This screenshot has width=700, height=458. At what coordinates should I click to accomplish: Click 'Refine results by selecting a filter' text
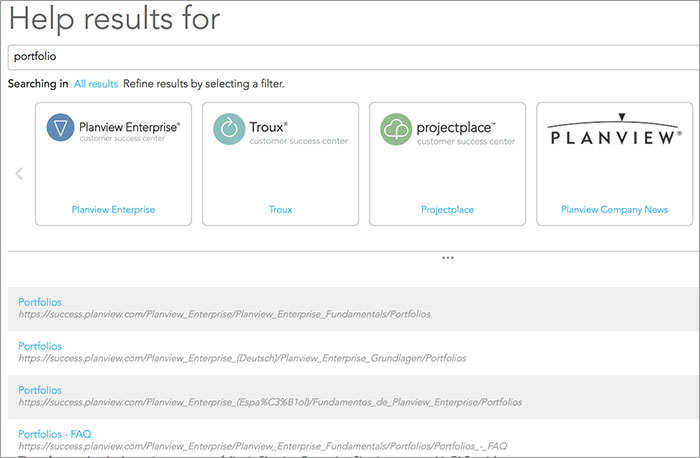[204, 84]
